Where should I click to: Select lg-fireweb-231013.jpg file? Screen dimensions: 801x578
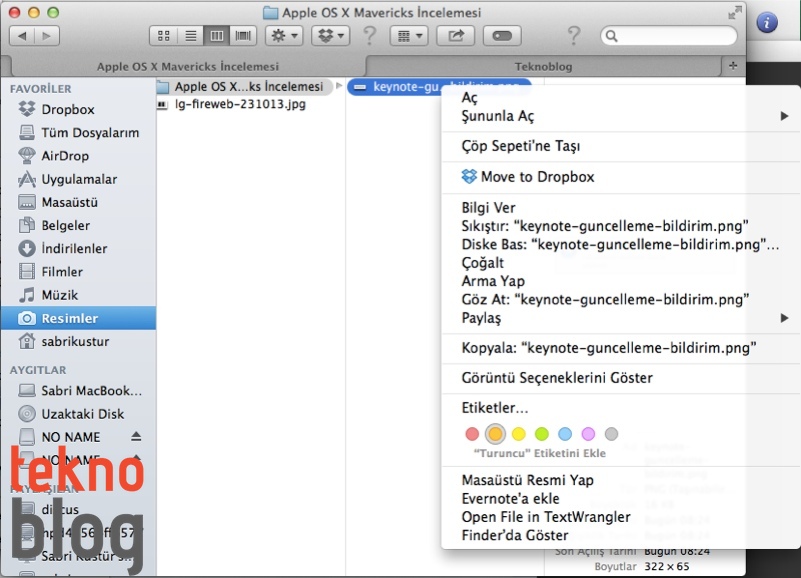click(241, 104)
